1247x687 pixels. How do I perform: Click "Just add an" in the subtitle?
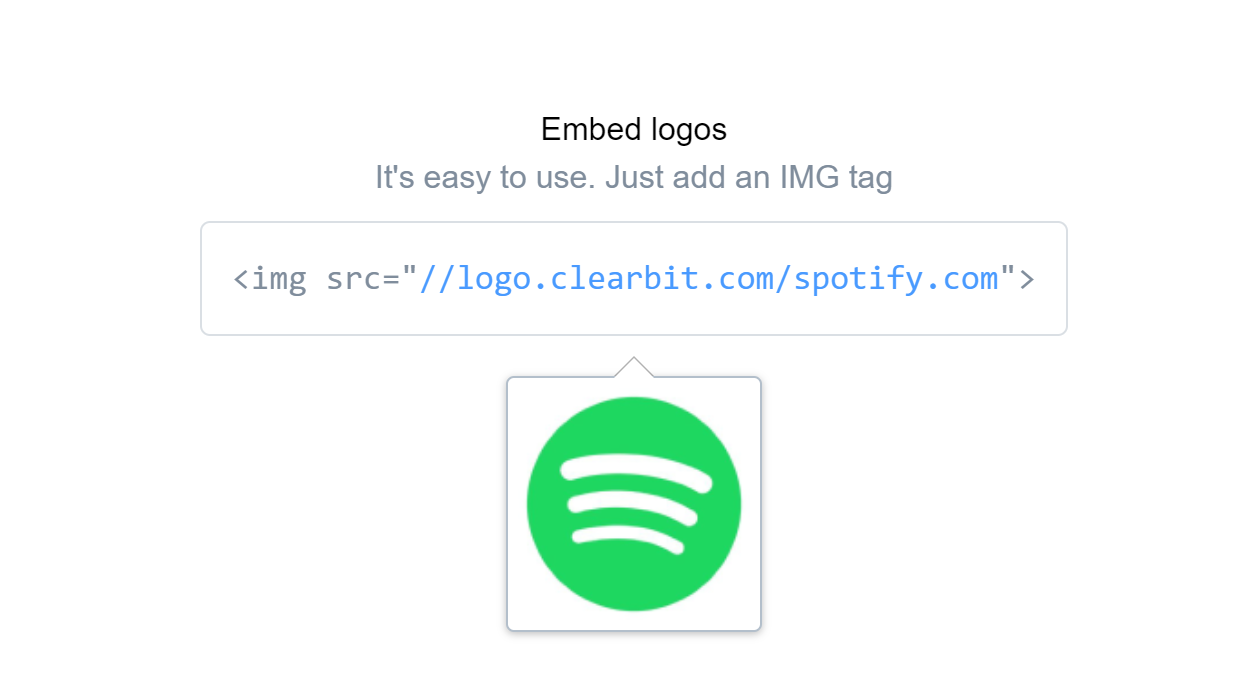[x=688, y=177]
